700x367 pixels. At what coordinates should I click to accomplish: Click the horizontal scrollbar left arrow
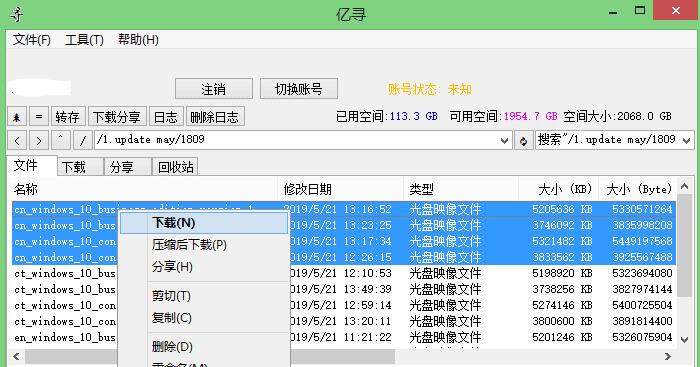point(17,356)
